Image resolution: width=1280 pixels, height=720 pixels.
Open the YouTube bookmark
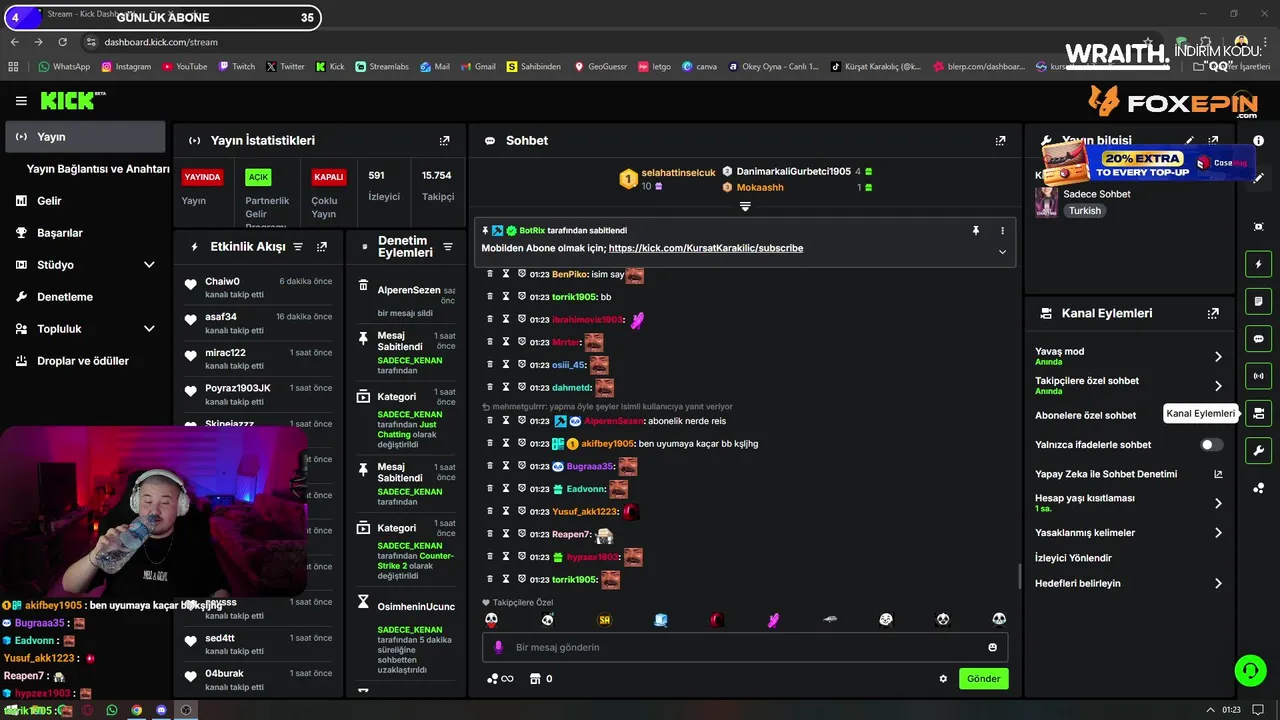pyautogui.click(x=183, y=67)
